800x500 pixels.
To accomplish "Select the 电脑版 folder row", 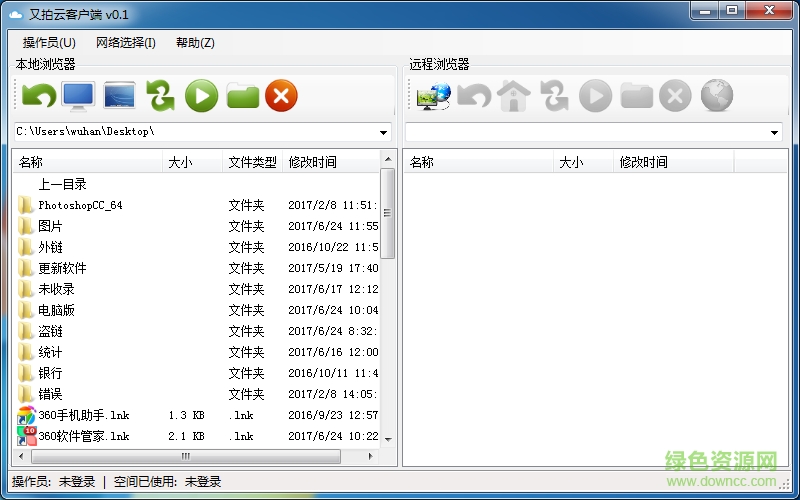I will tap(197, 310).
